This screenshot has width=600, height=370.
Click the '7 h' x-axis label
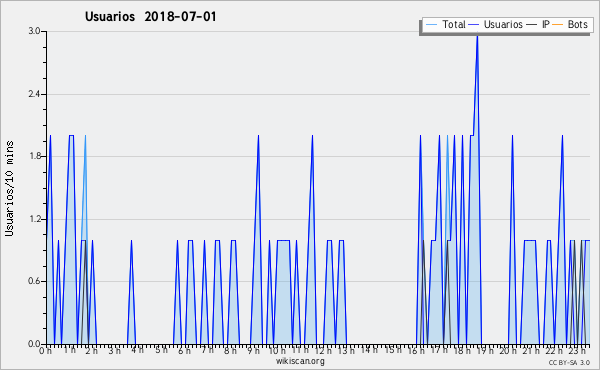pyautogui.click(x=207, y=350)
